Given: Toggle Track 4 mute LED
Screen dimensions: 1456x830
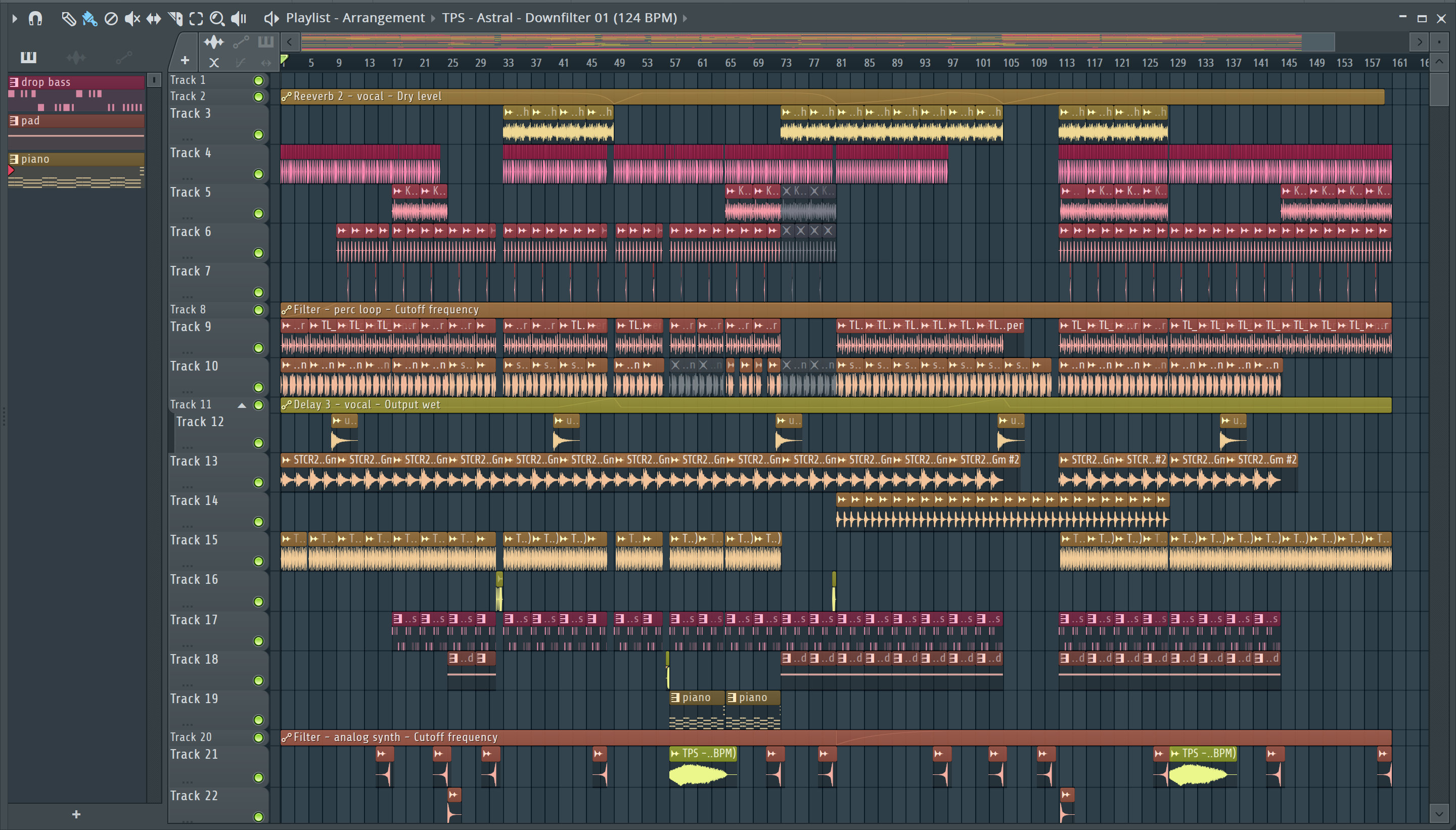Looking at the screenshot, I should (258, 174).
